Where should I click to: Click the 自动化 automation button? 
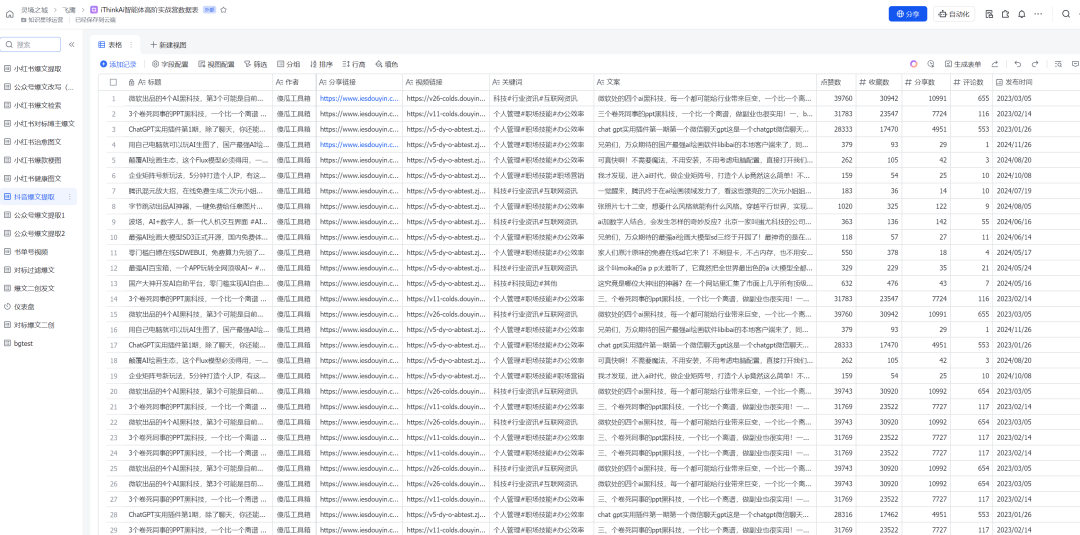[953, 14]
